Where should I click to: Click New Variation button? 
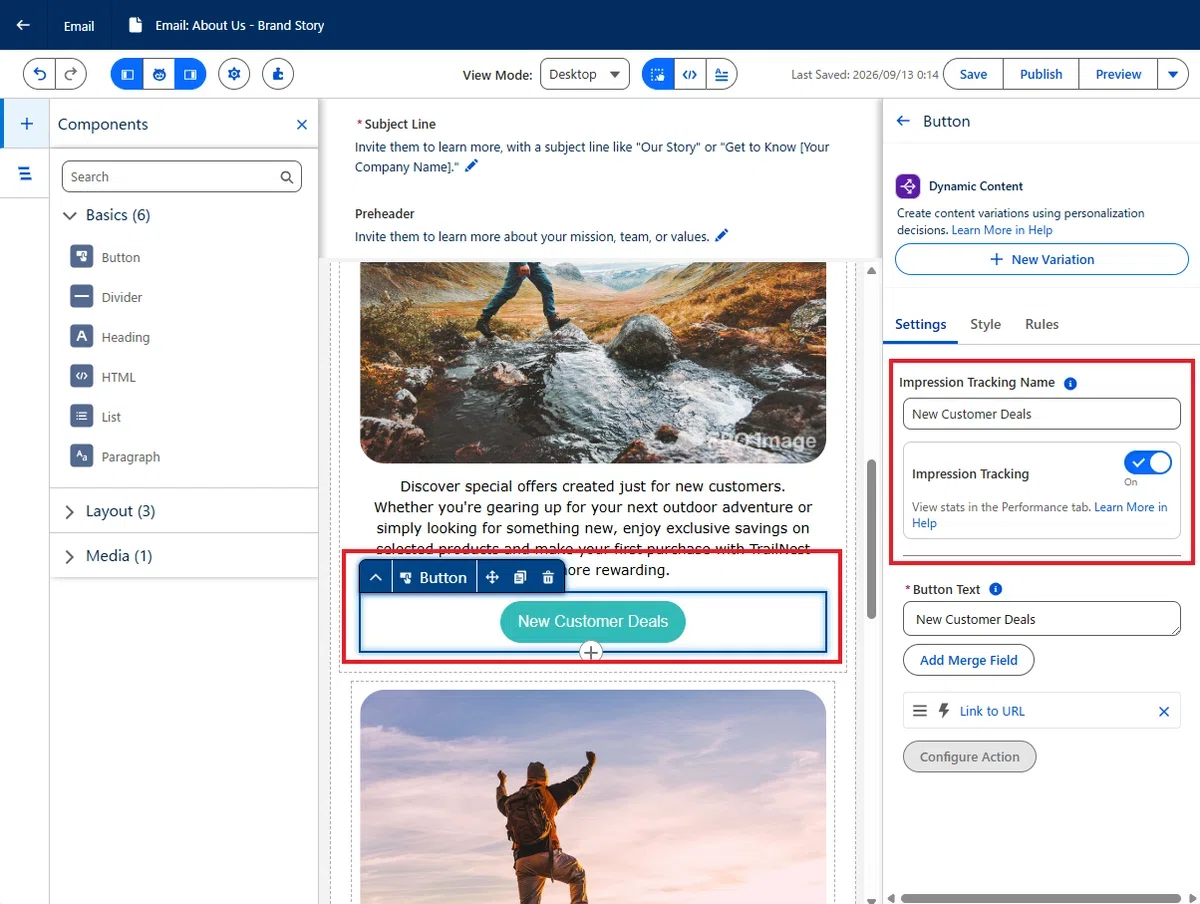[x=1042, y=259]
